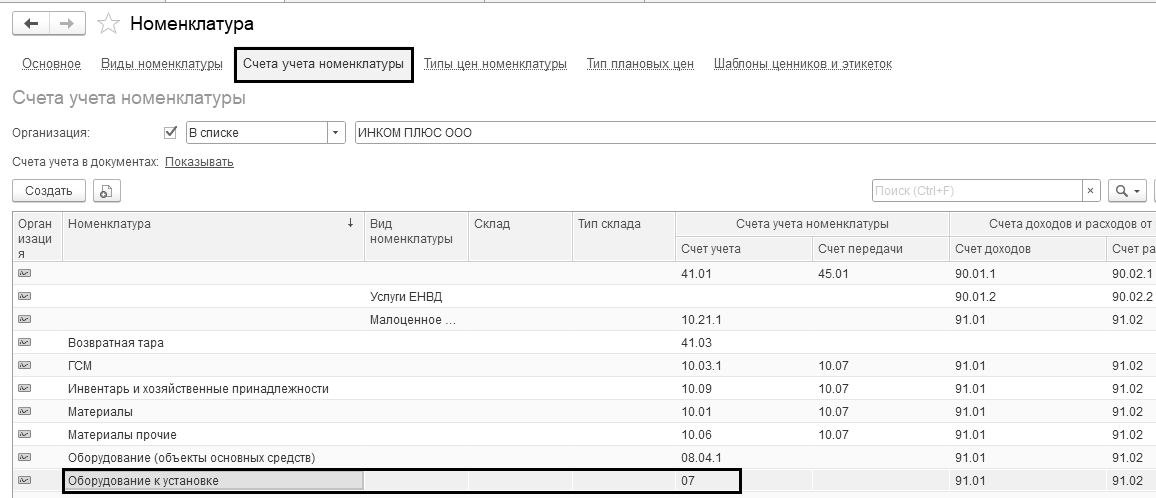Viewport: 1156px width, 498px height.
Task: Open Шаблоны ценников и этикеток
Action: tap(803, 63)
